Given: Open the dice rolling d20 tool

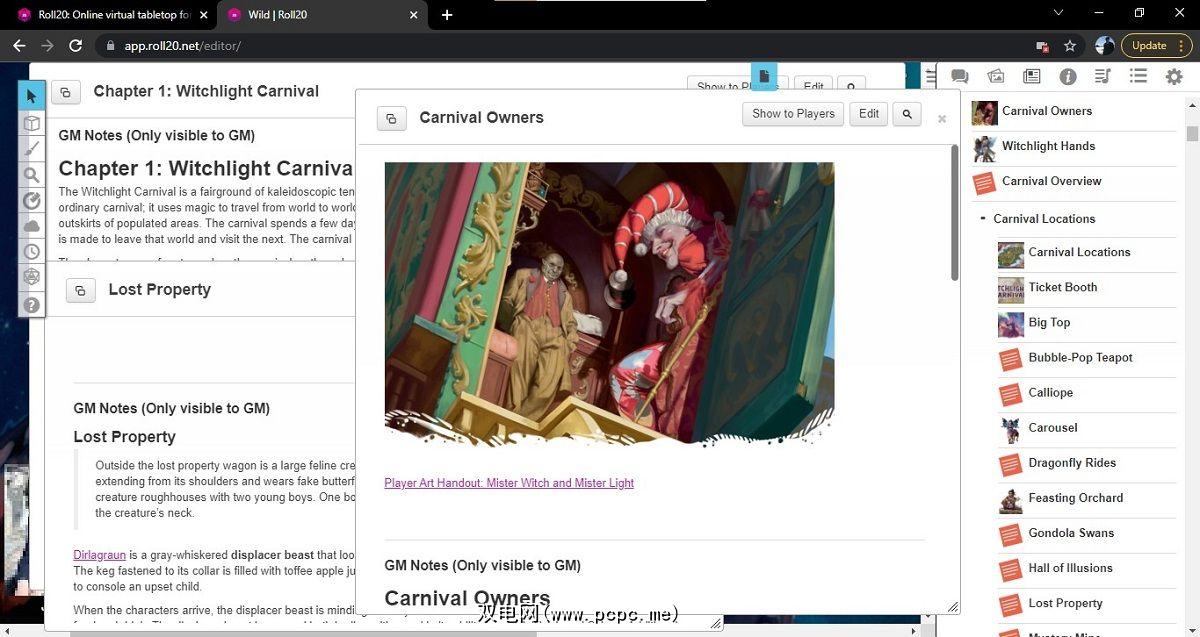Looking at the screenshot, I should tap(31, 278).
